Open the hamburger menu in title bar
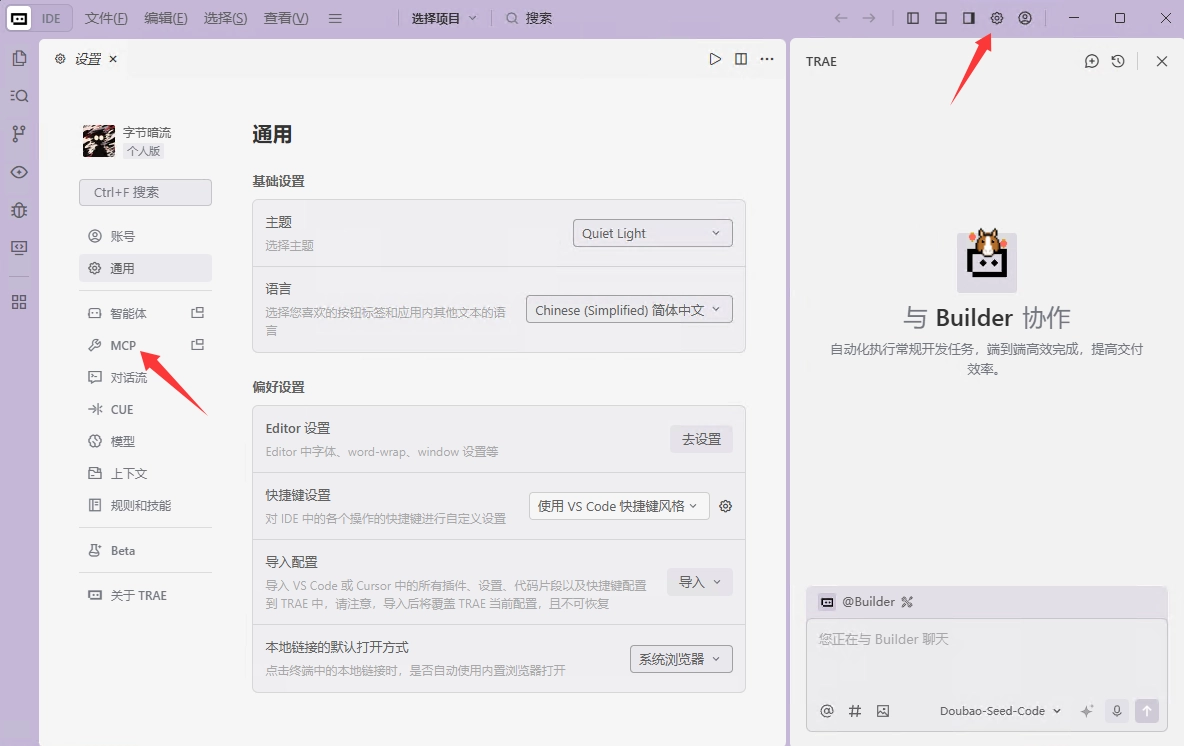 [x=335, y=18]
